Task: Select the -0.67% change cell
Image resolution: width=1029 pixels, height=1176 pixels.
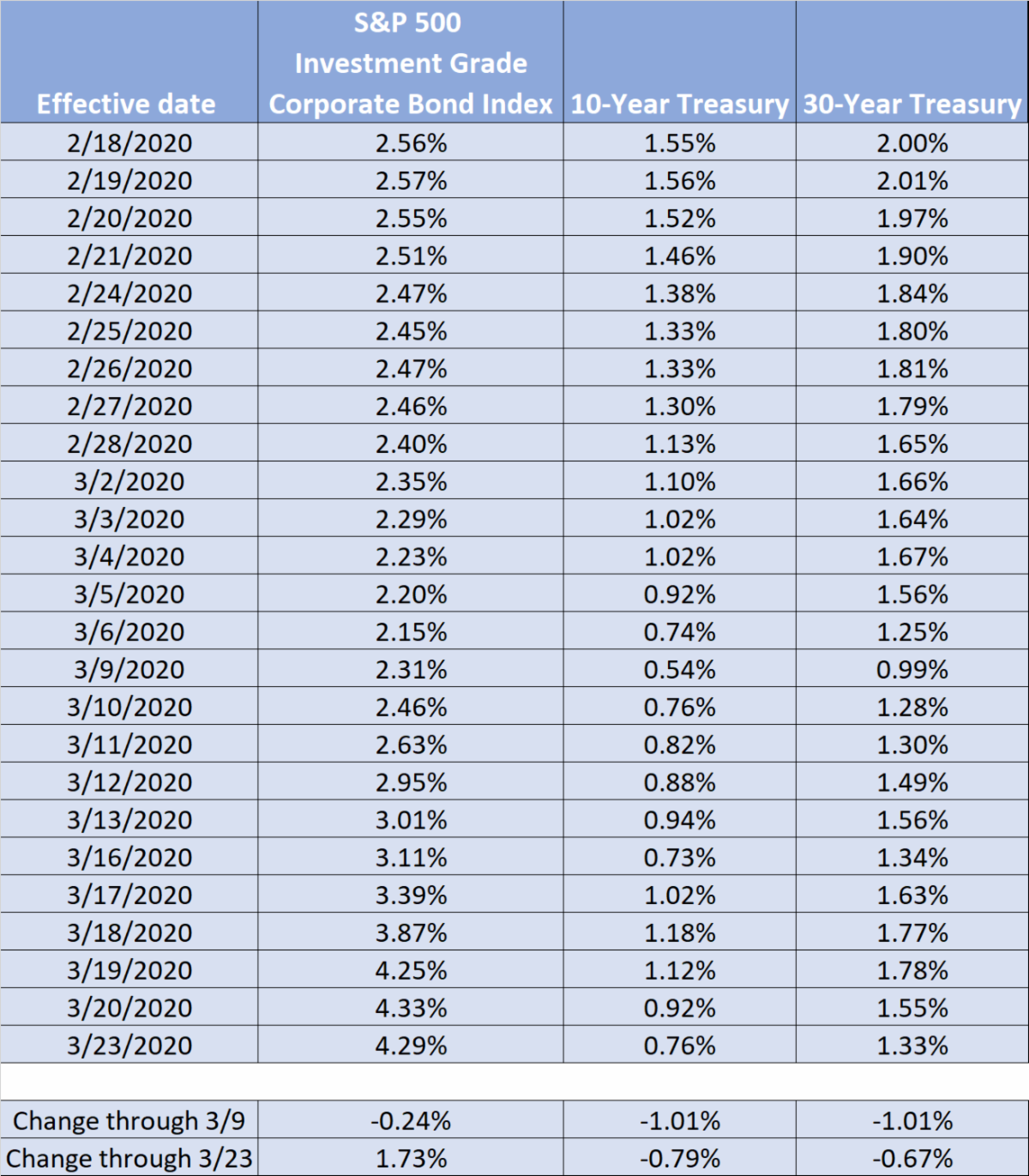Action: pos(912,1158)
